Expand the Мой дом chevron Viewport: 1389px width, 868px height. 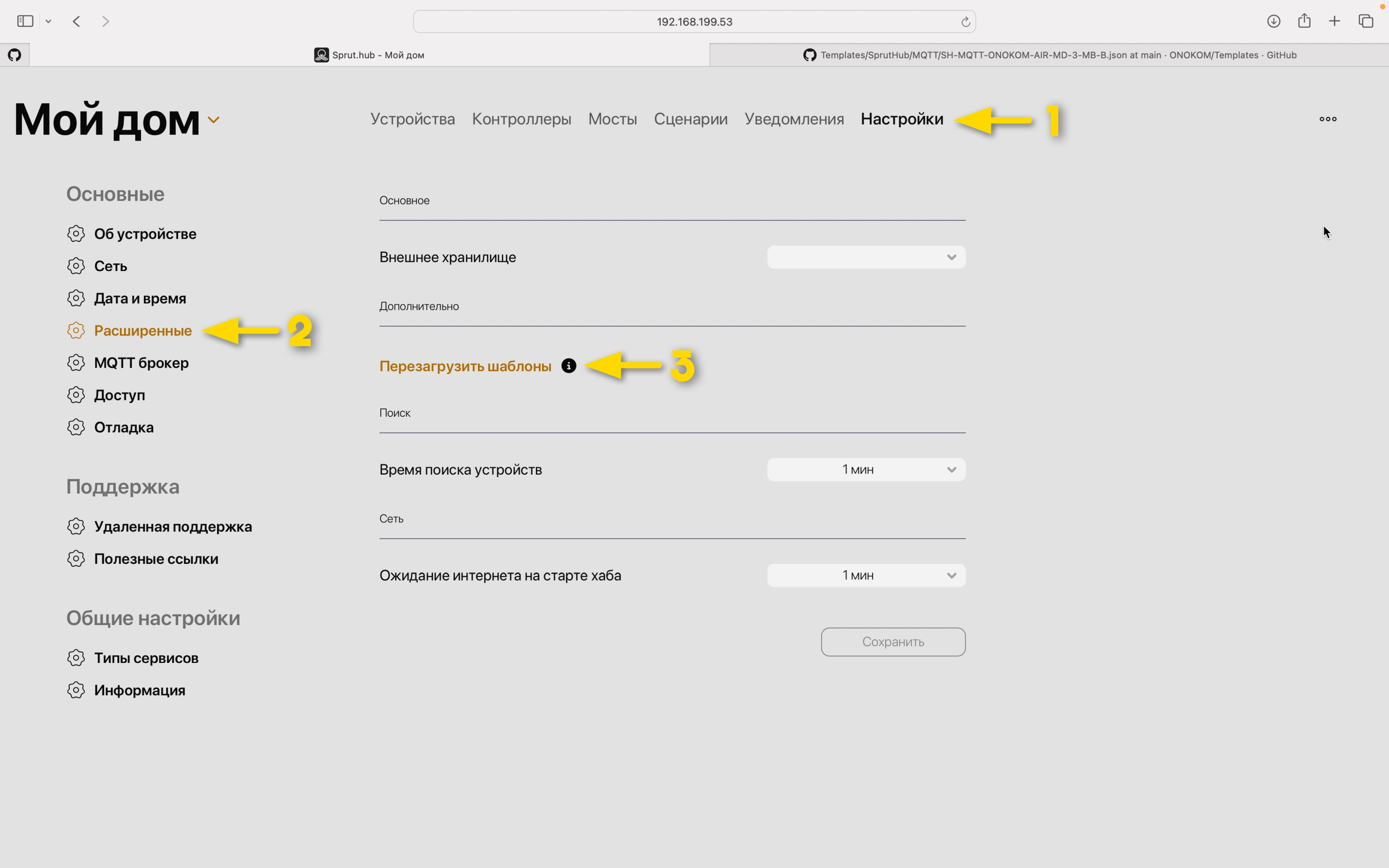(x=214, y=120)
